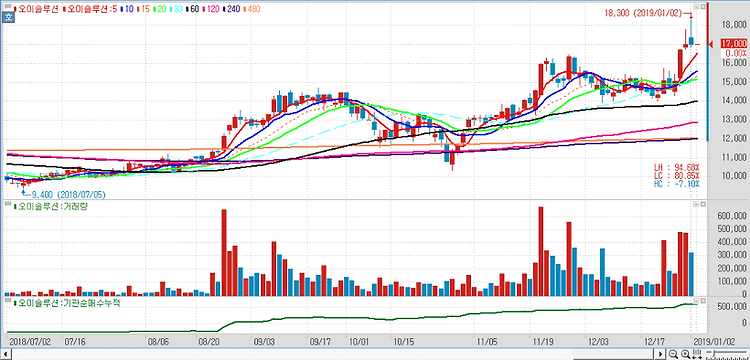Click the zoom in magnifier icon
This screenshot has height=360, width=750.
[x=685, y=354]
